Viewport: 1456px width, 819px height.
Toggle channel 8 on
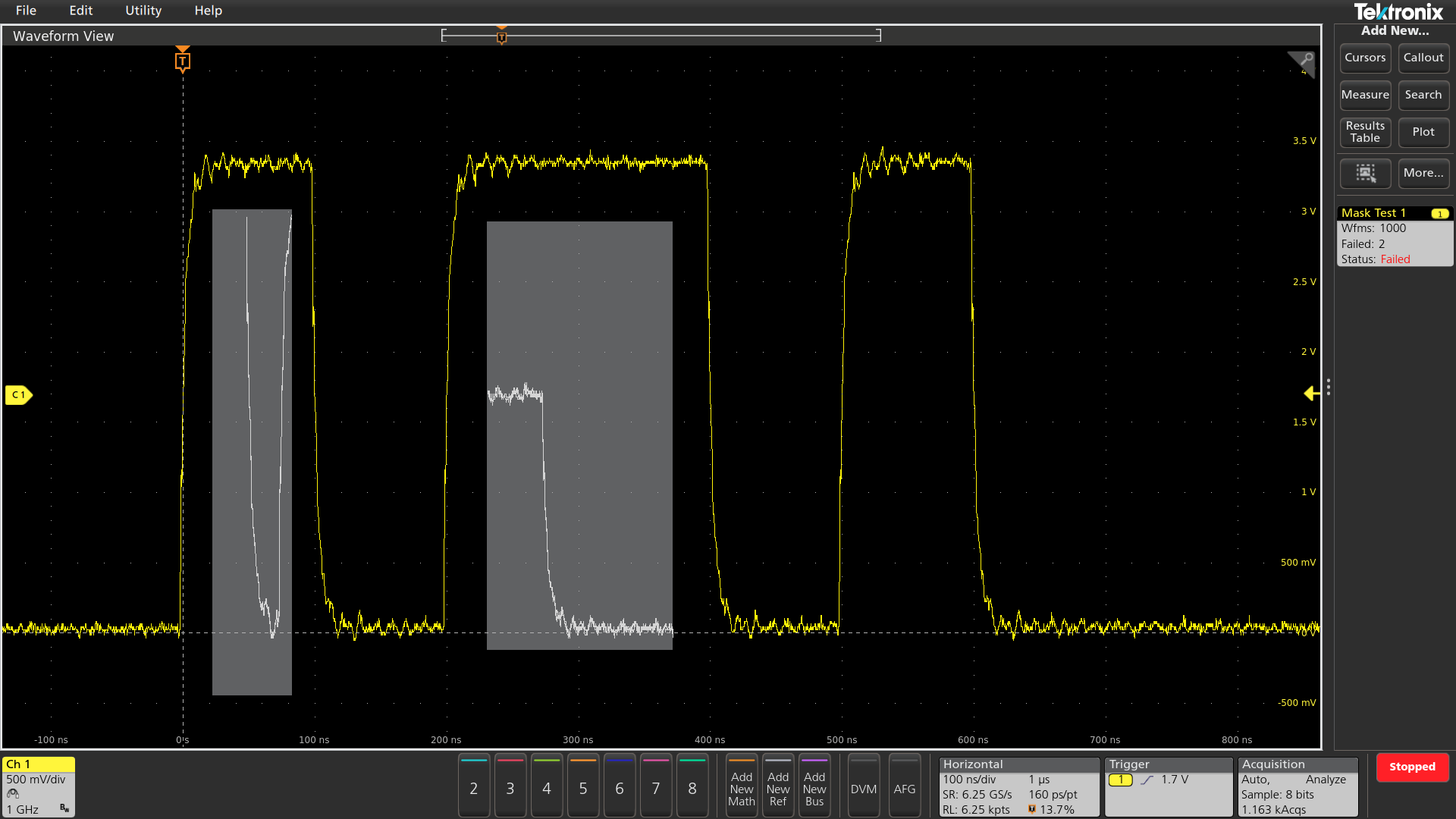[692, 789]
